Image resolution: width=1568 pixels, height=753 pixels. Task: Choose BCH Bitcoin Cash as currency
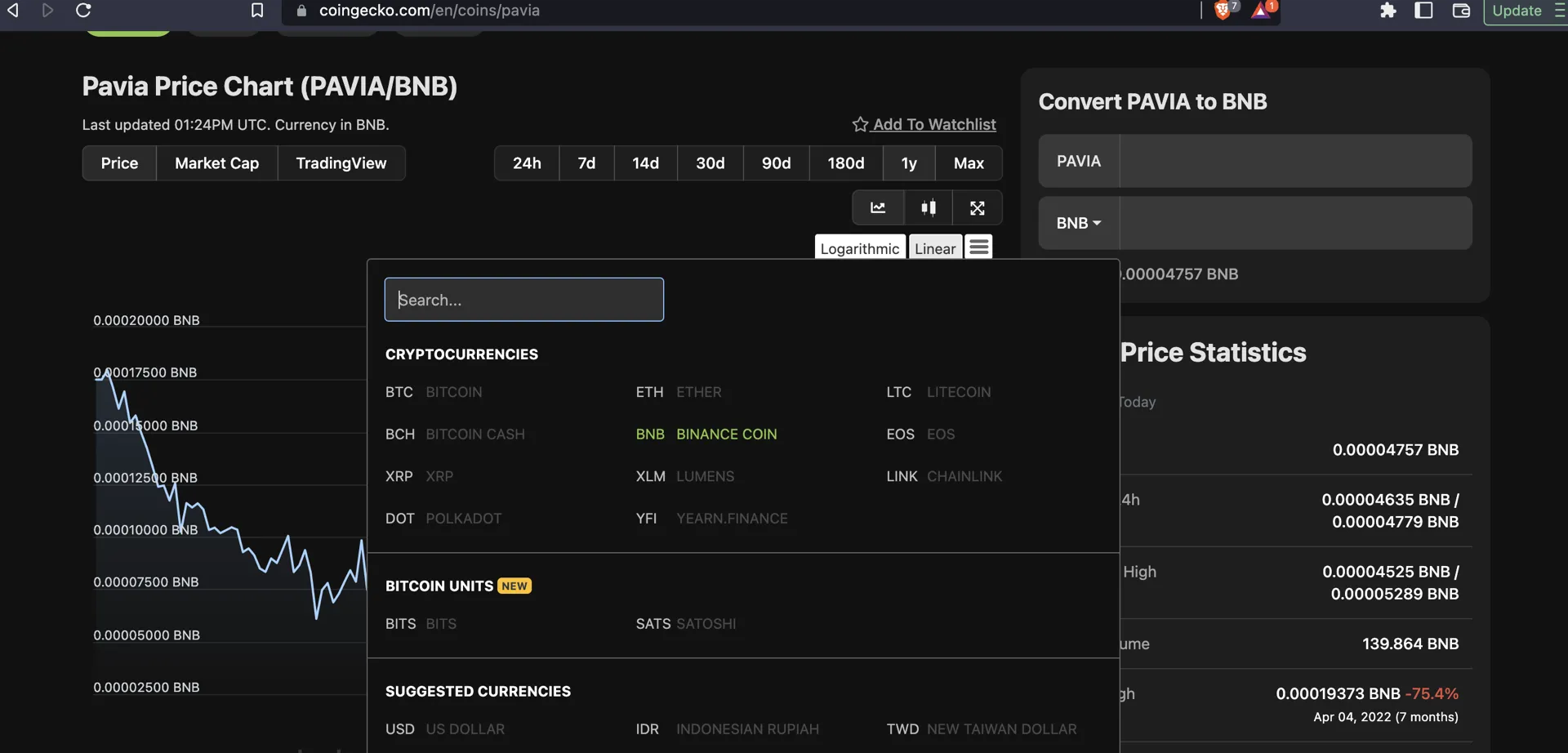point(455,434)
